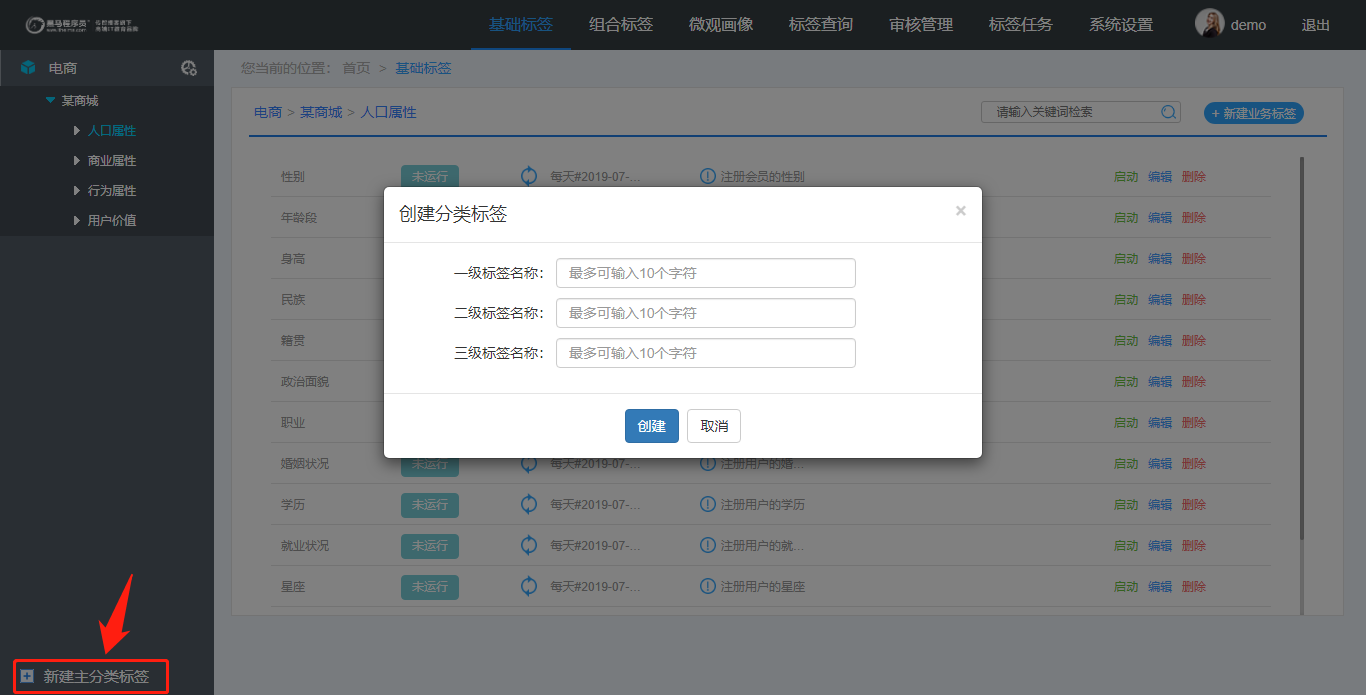Click the 退出 logout link
The image size is (1366, 695).
tap(1315, 25)
